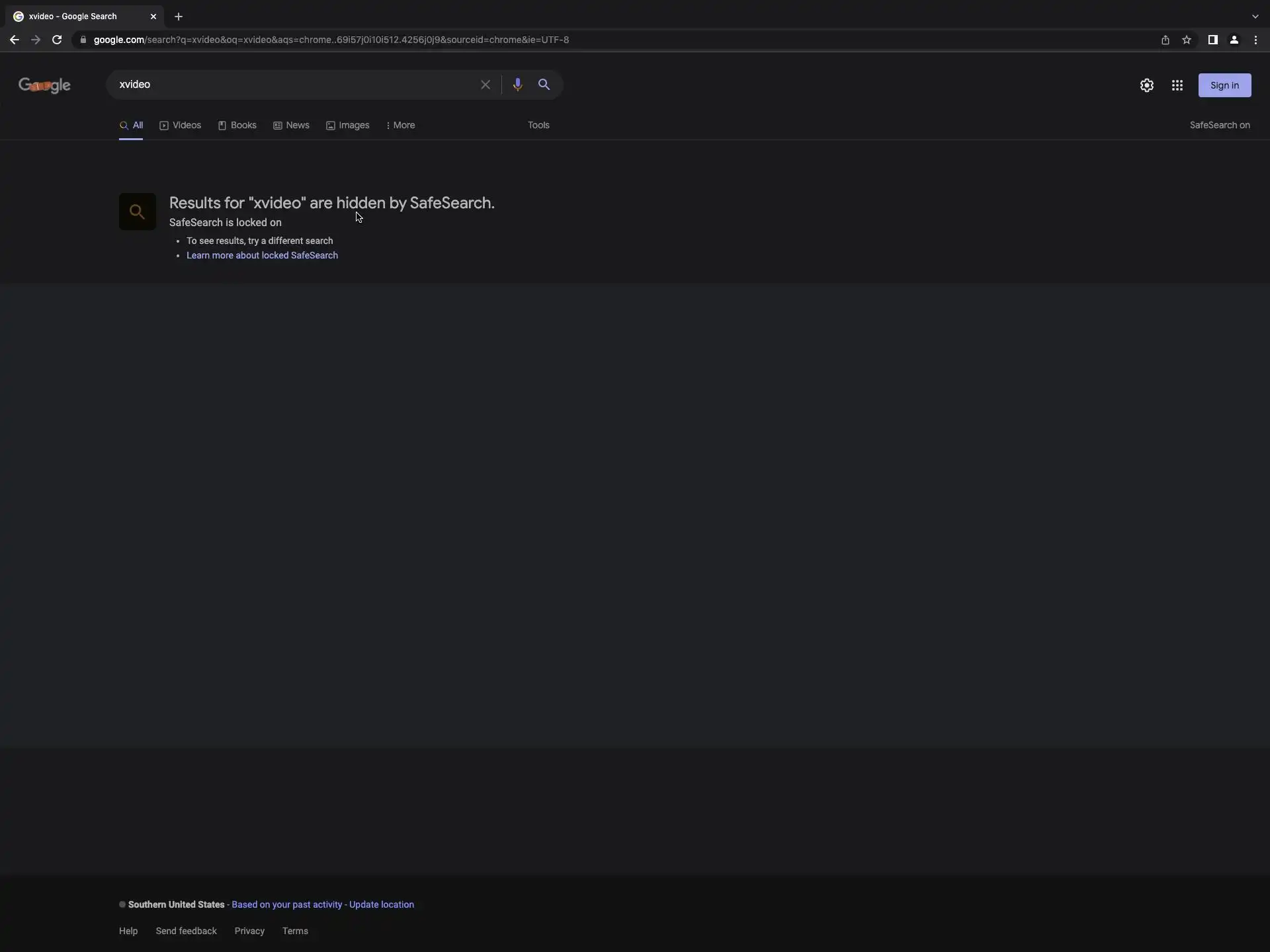Click the Sign in button
The image size is (1270, 952).
point(1224,85)
